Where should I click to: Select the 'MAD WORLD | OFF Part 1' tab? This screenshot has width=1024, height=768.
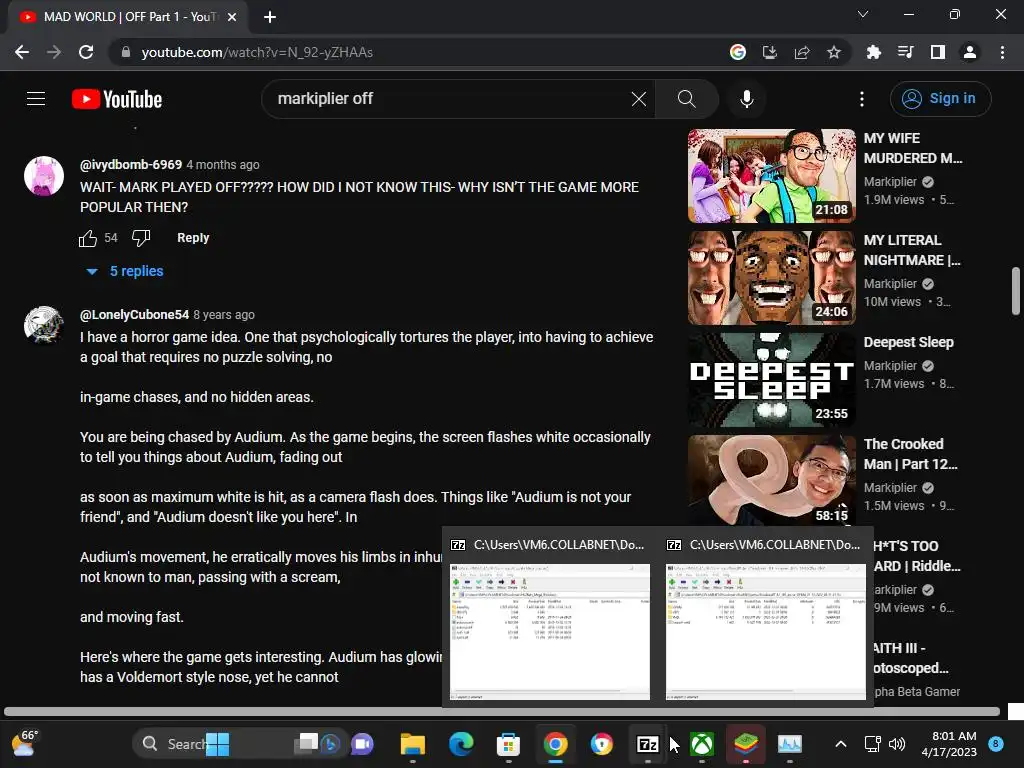[128, 17]
